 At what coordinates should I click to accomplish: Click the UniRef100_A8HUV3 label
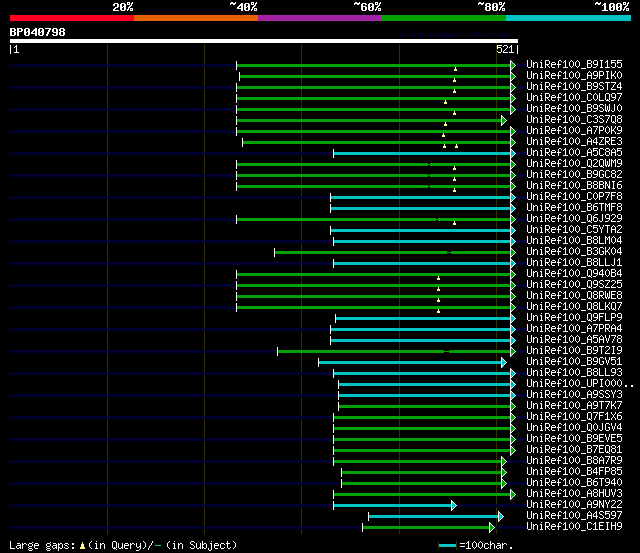[574, 494]
